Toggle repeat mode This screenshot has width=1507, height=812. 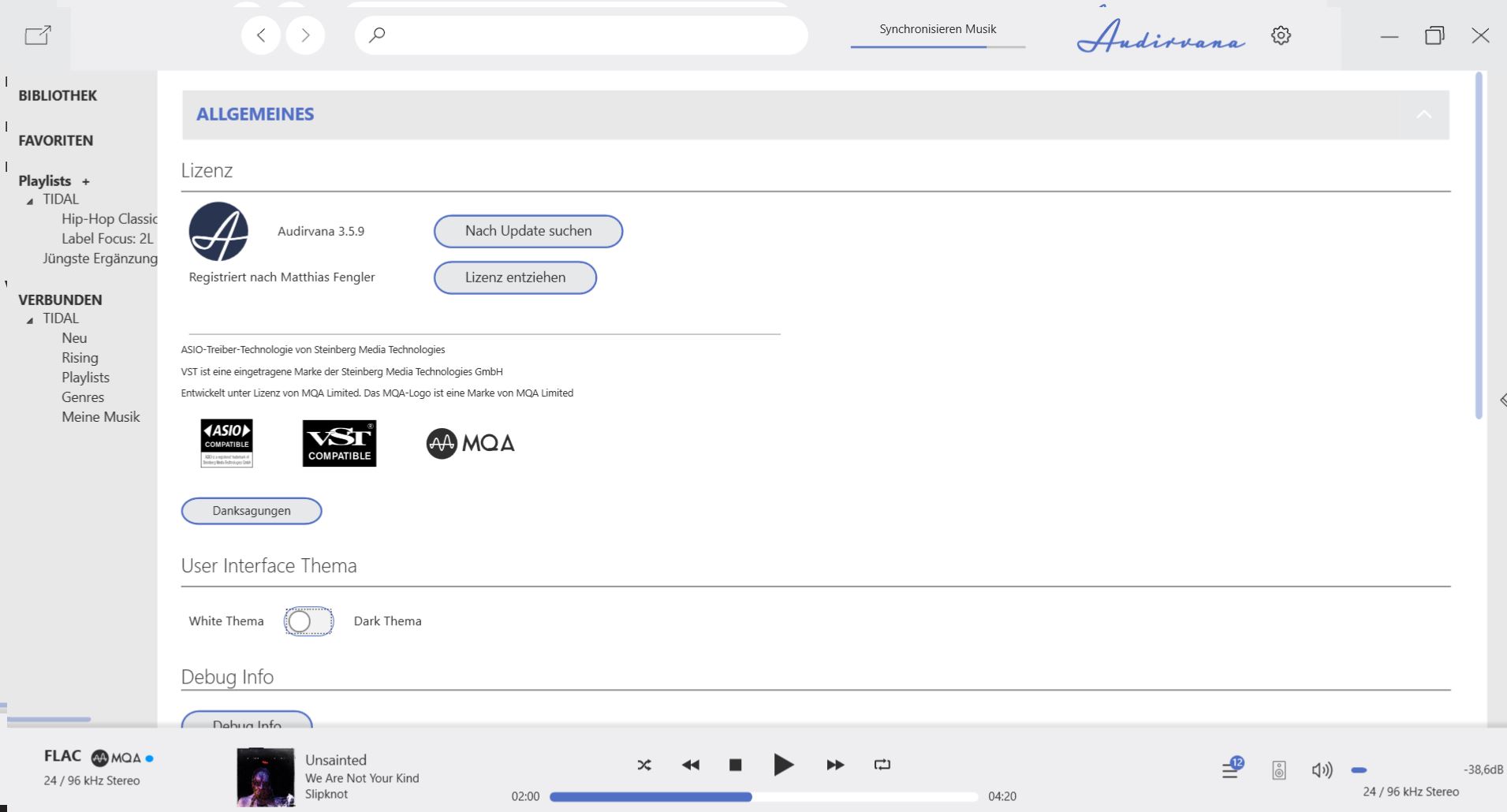pyautogui.click(x=882, y=765)
